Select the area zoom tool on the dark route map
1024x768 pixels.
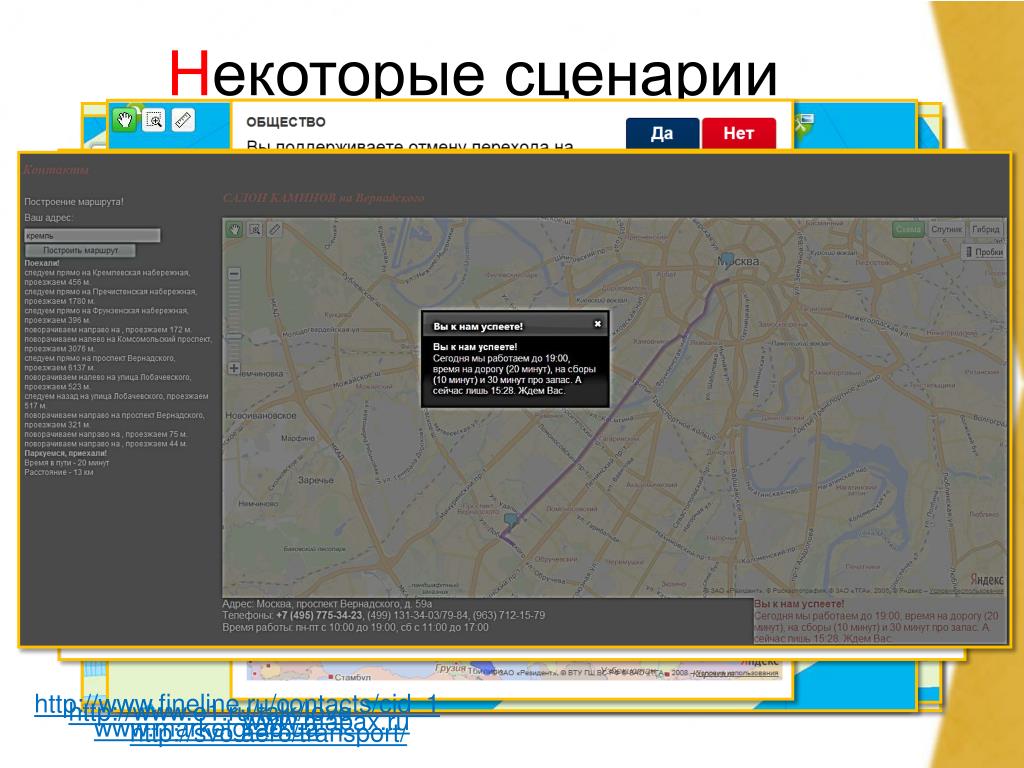tap(255, 229)
